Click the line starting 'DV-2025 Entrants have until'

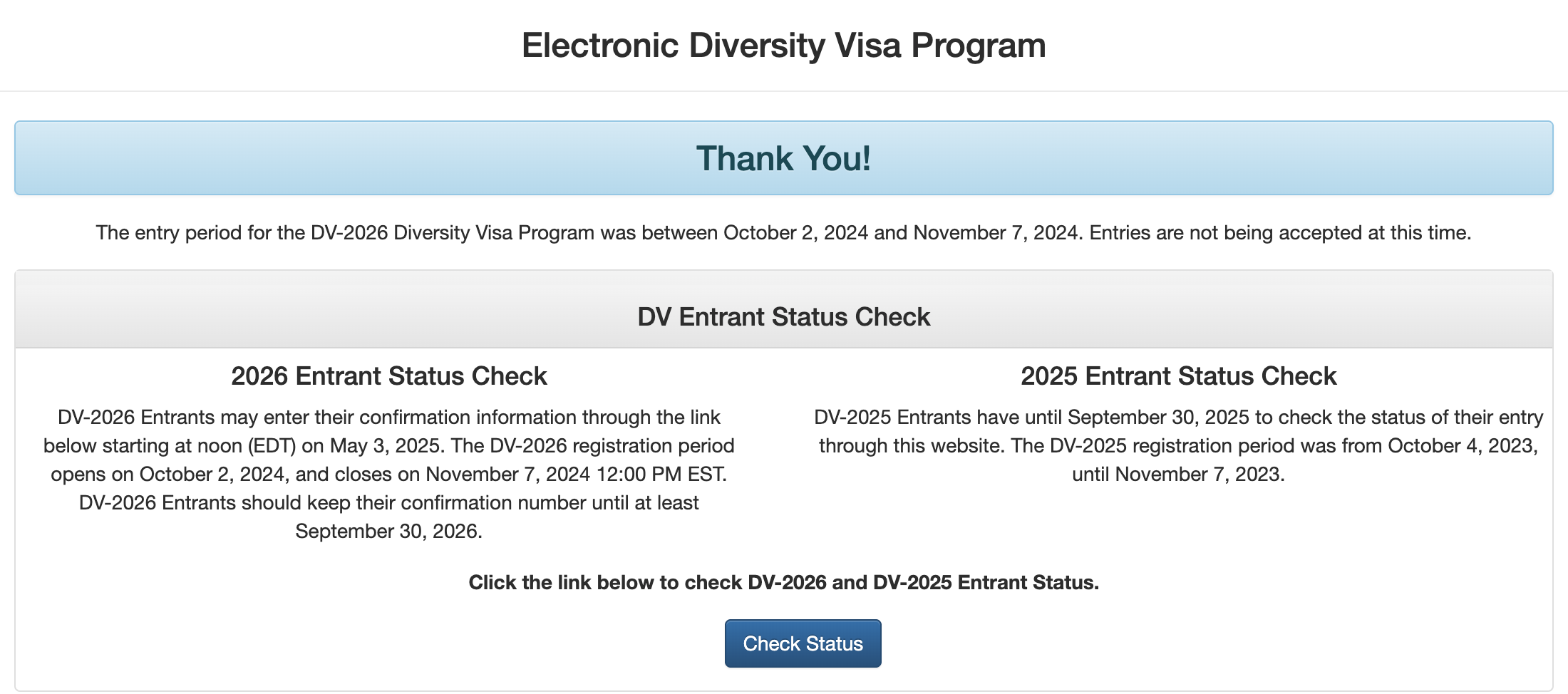coord(1178,418)
